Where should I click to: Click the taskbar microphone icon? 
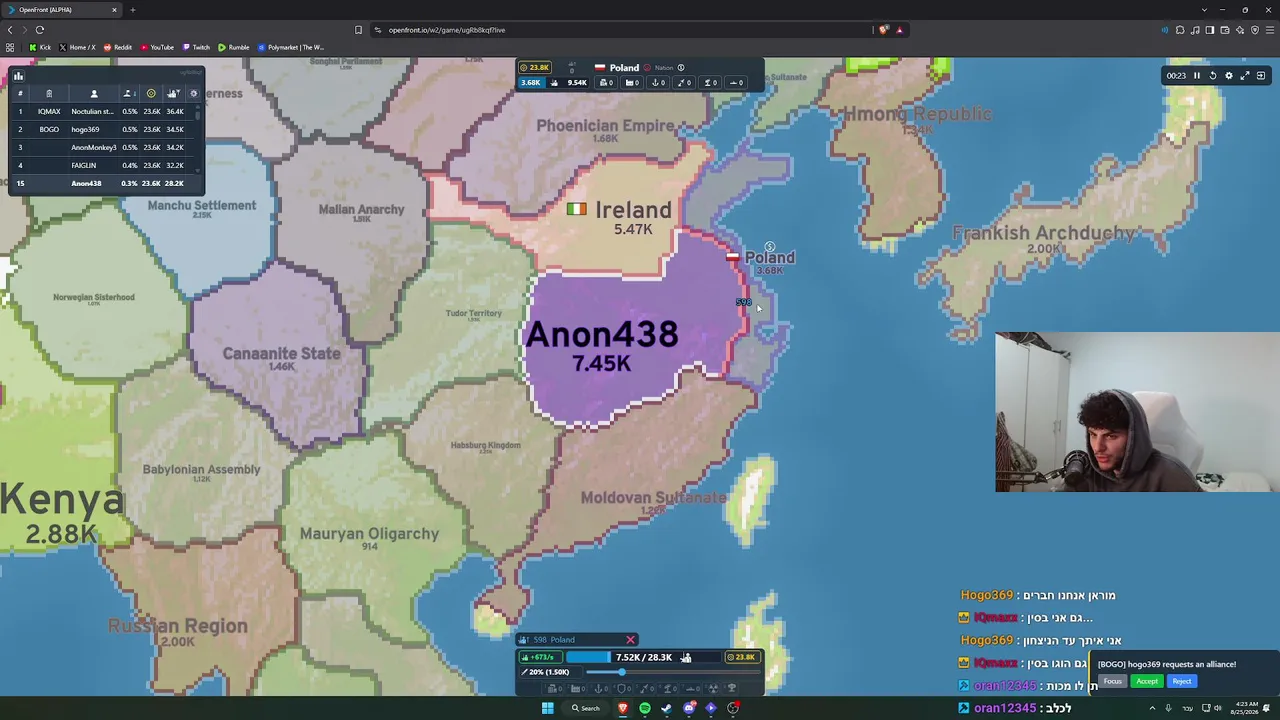(1168, 708)
